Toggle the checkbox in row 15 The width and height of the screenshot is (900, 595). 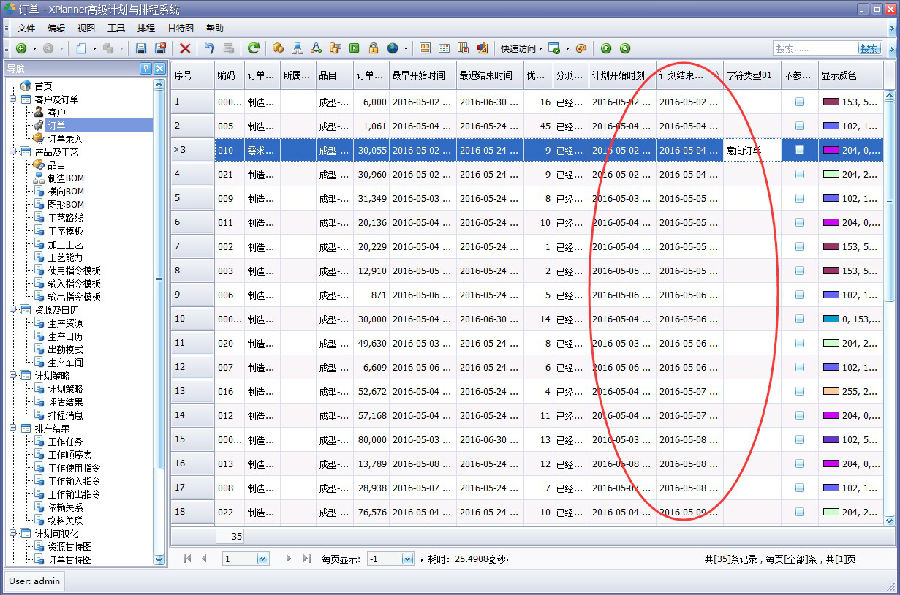coord(799,440)
